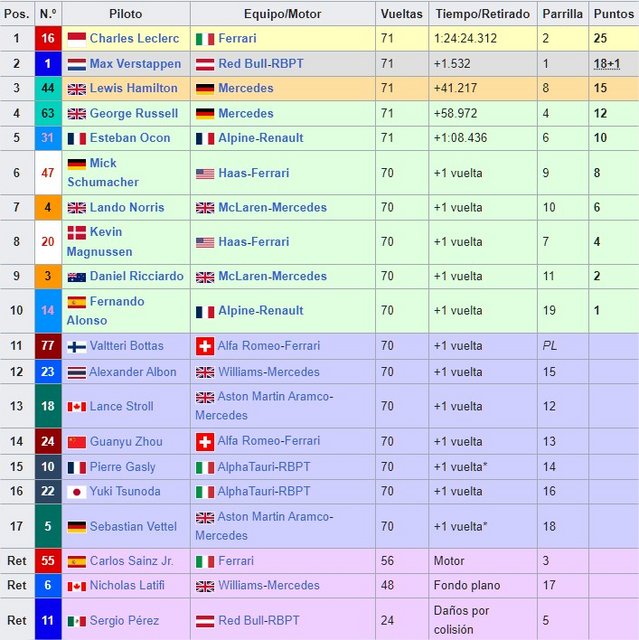This screenshot has width=639, height=640.
Task: Click the German flag beside Mick Schumacher
Action: click(77, 164)
